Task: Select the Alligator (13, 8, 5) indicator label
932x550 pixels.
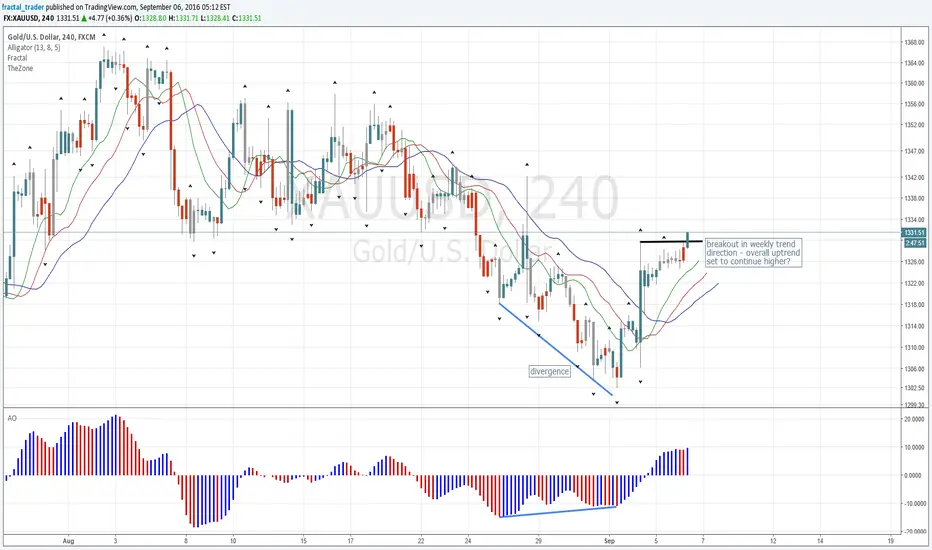Action: pos(34,48)
